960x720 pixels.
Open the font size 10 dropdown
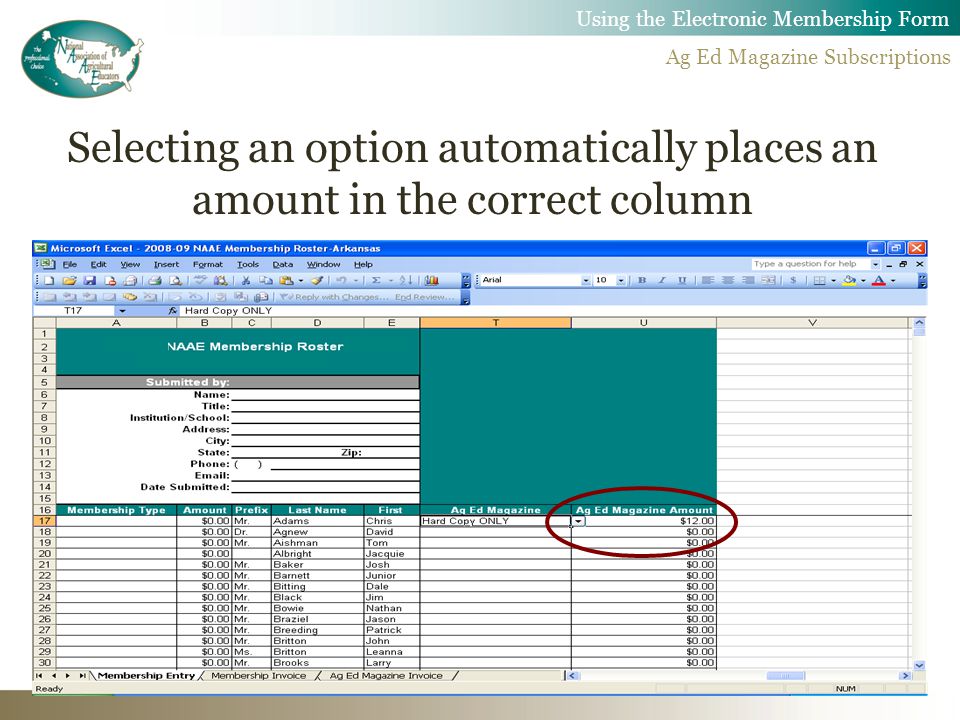click(x=621, y=280)
